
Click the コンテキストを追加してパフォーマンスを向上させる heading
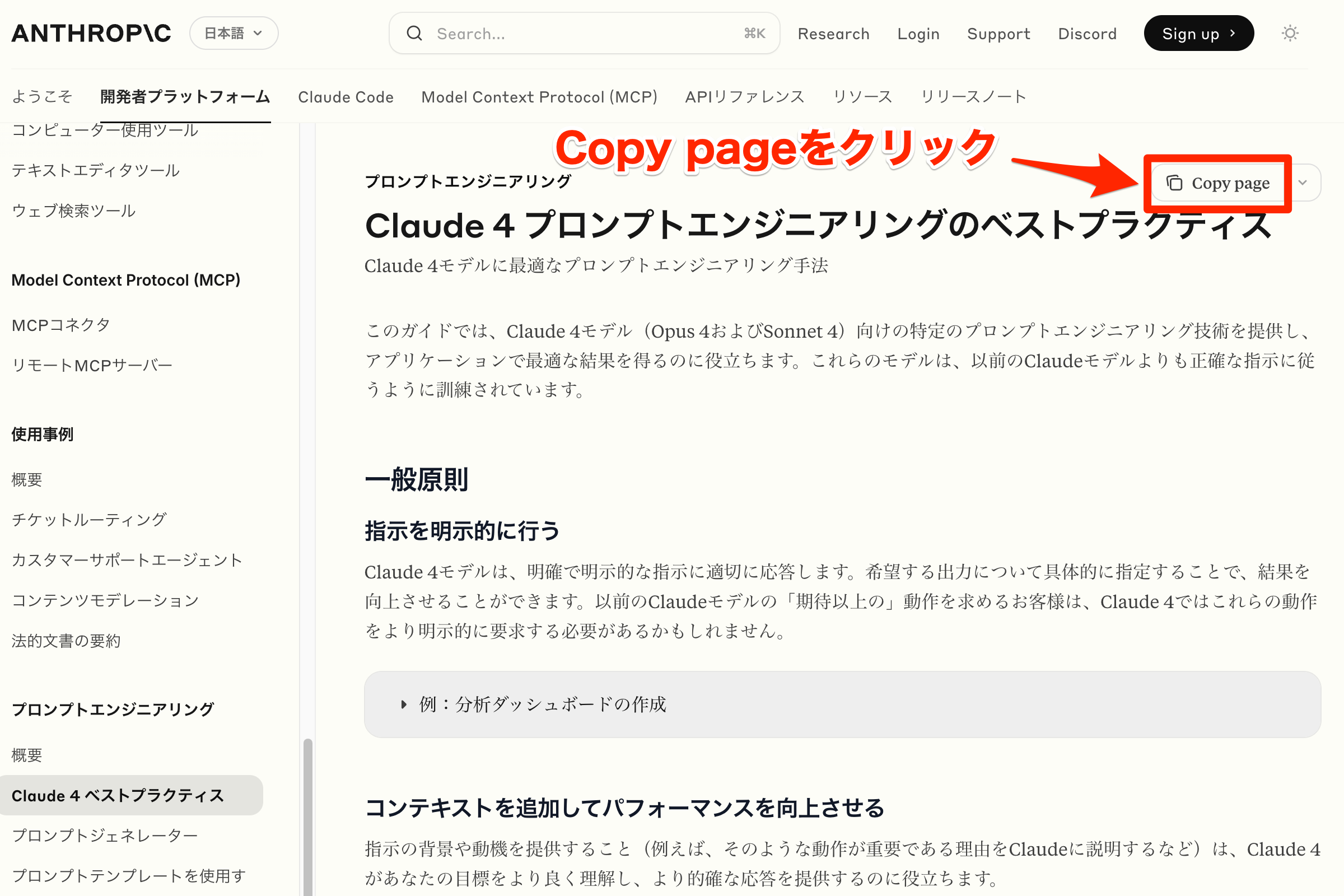coord(624,808)
